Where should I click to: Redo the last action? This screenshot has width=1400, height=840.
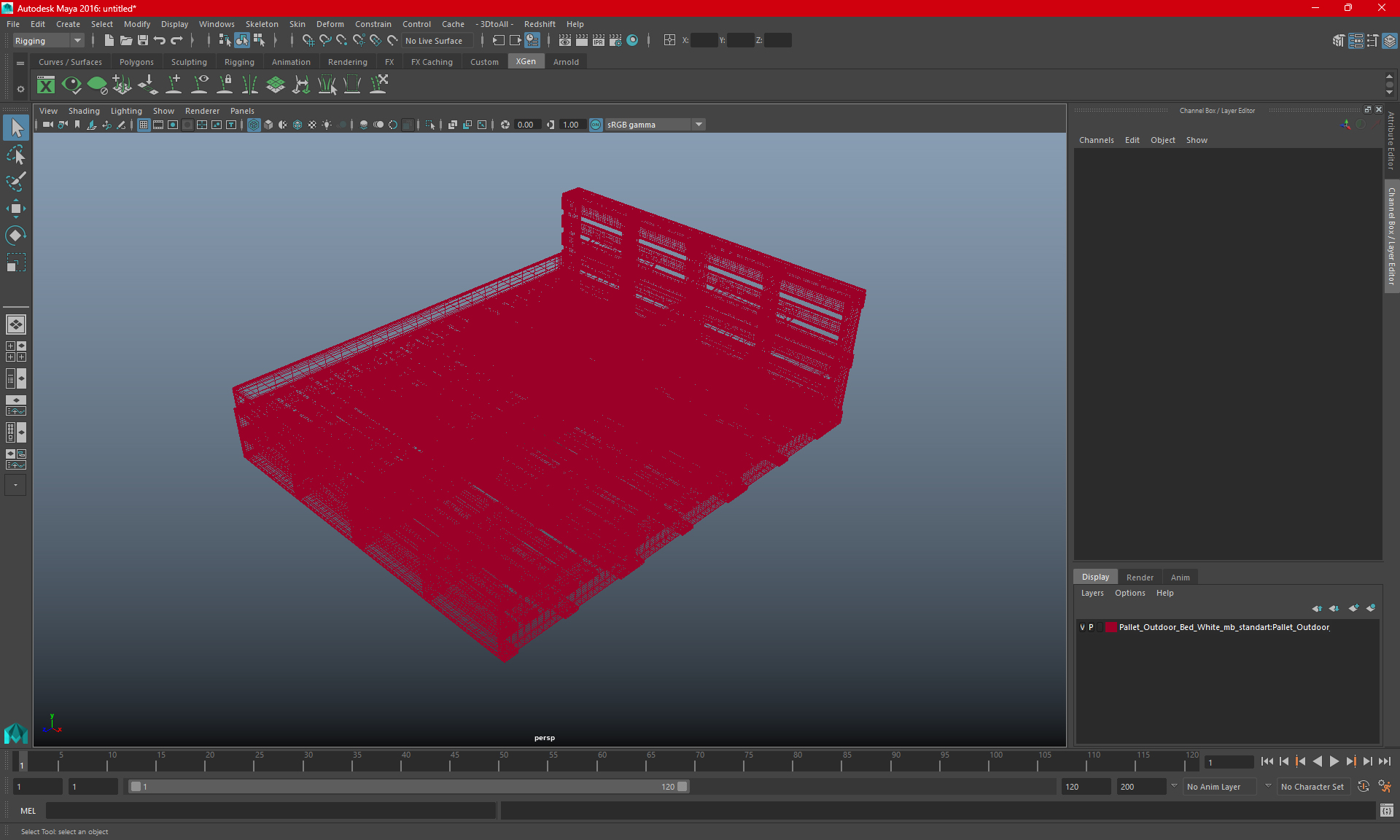(x=176, y=41)
